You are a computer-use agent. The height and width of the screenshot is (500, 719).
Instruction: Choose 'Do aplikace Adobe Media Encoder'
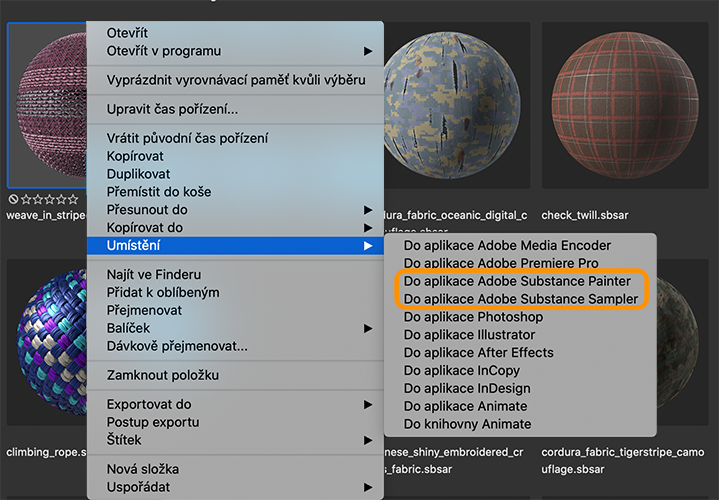507,245
